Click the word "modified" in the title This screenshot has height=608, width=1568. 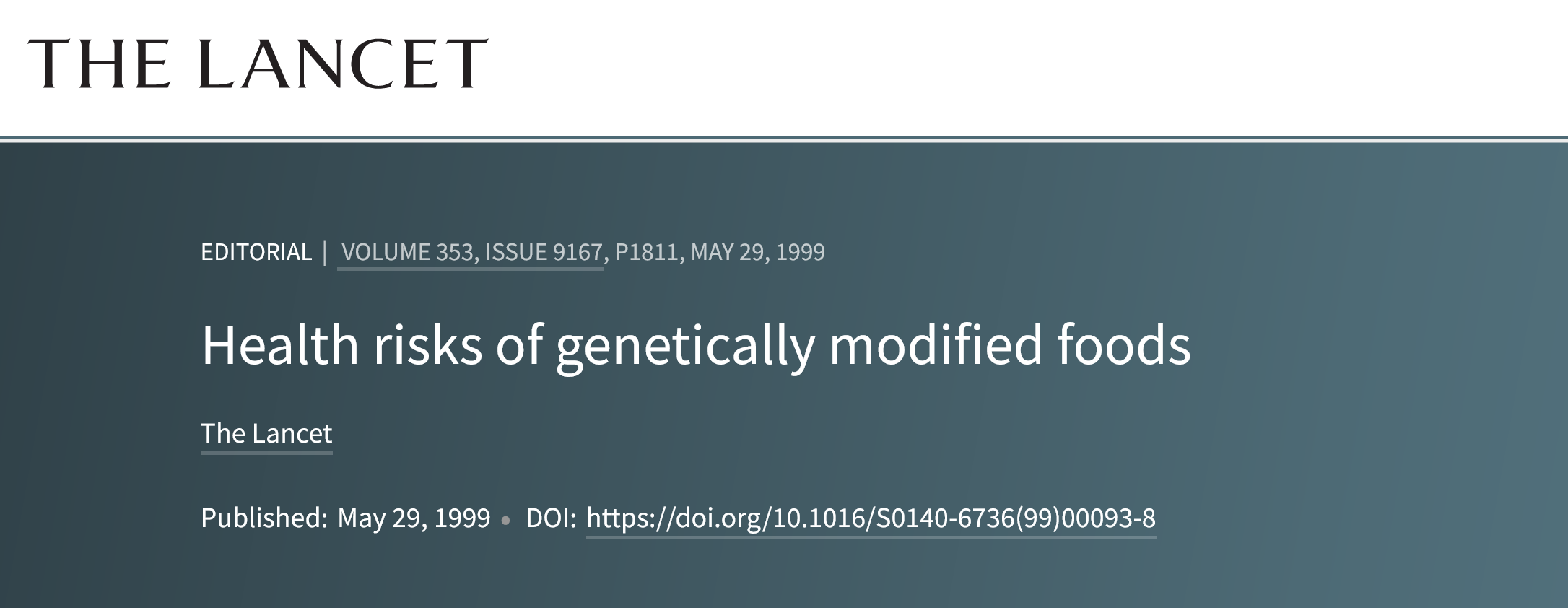tap(936, 344)
